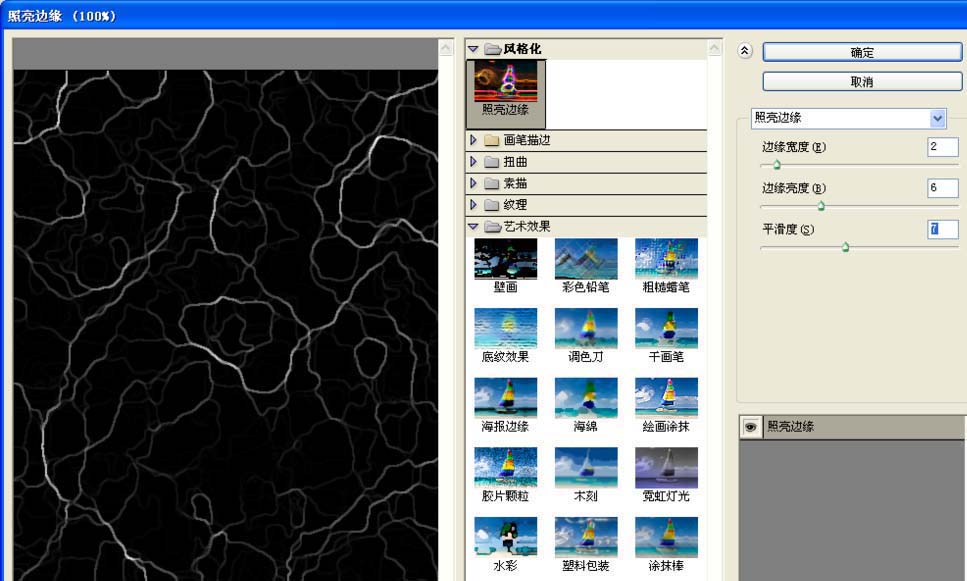Select the 照亮边缘 thumbnail under 风格化
The image size is (967, 581).
[506, 89]
